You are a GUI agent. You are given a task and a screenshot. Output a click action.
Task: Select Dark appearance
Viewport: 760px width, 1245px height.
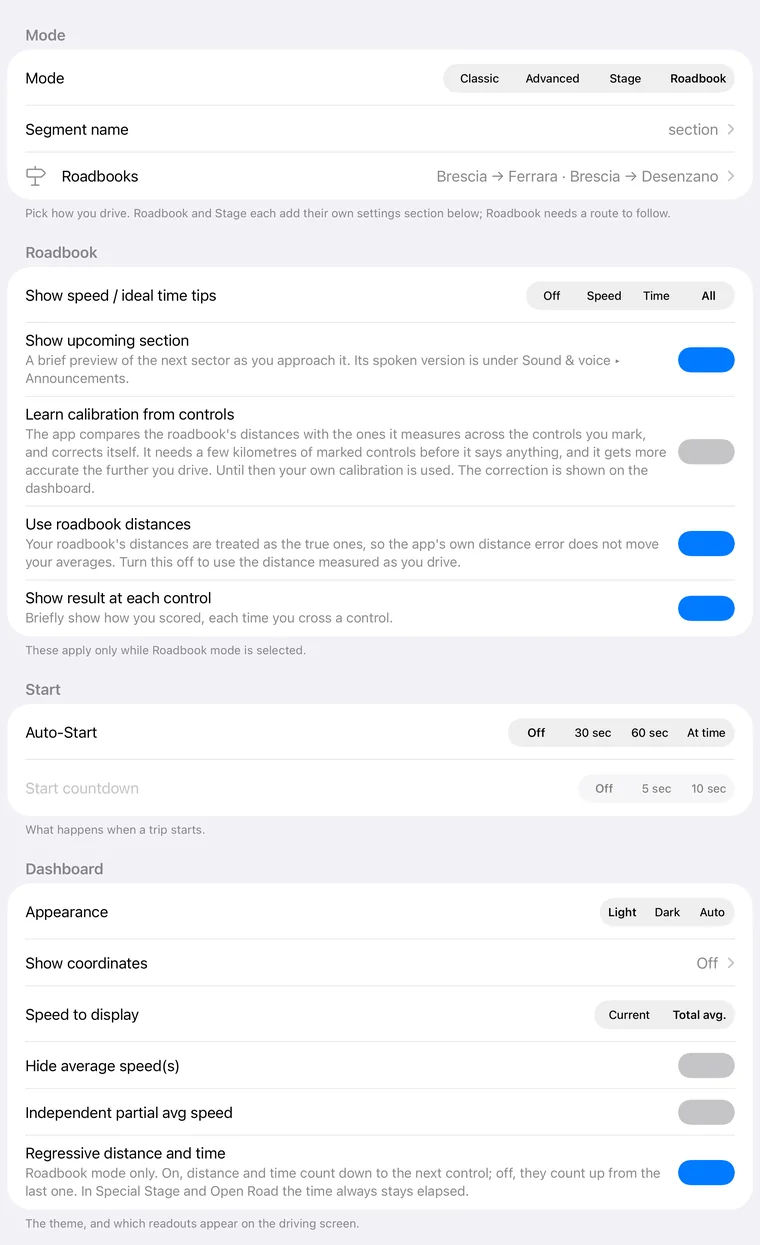pyautogui.click(x=667, y=912)
